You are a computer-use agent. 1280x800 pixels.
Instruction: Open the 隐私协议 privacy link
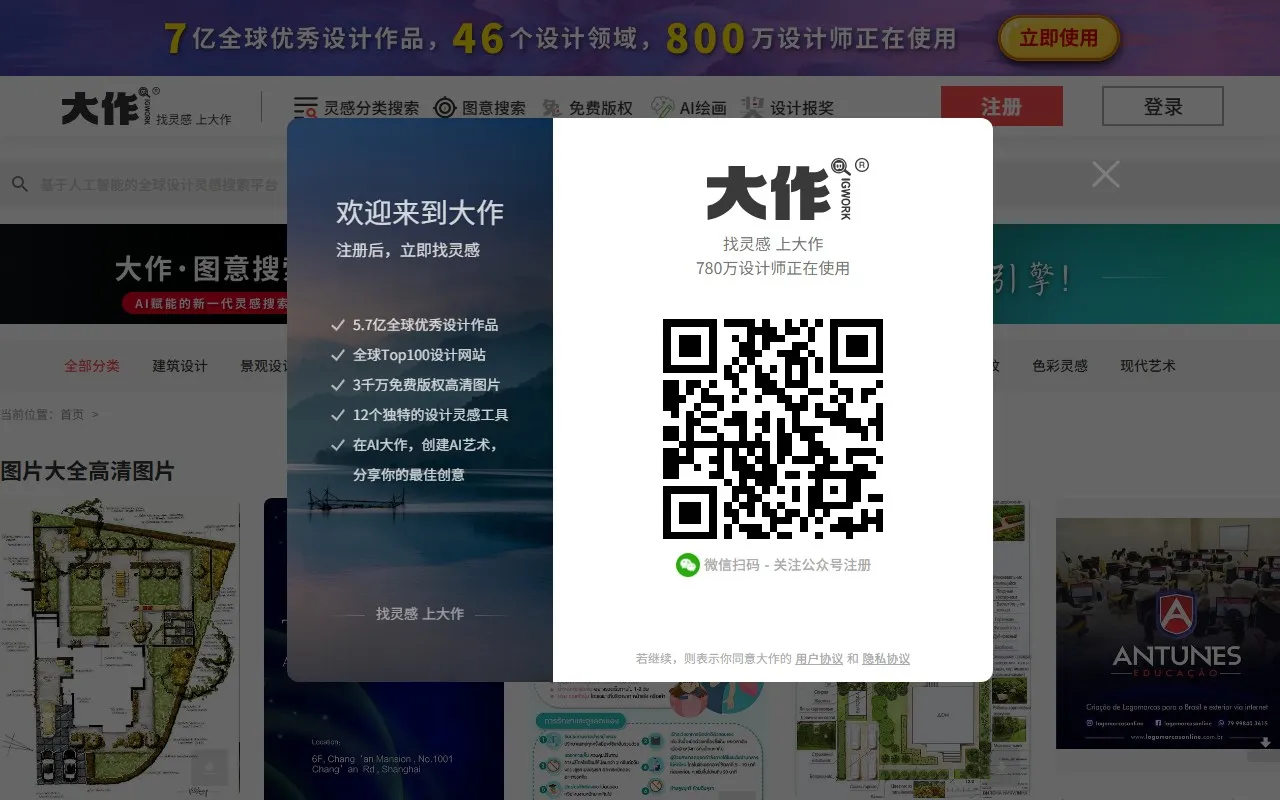tap(885, 658)
